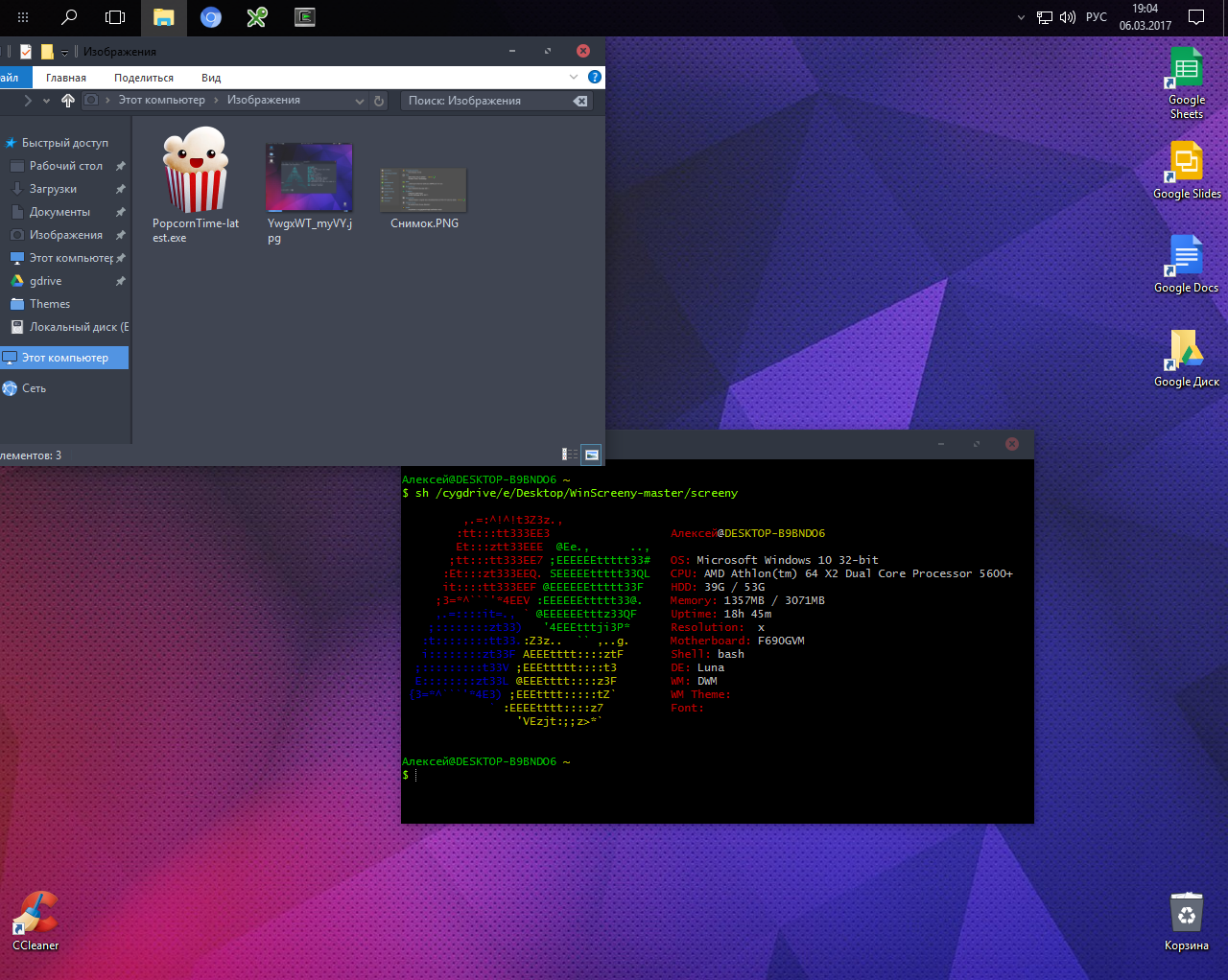This screenshot has width=1228, height=980.
Task: Select Google Slides desktop shortcut
Action: pos(1187,171)
